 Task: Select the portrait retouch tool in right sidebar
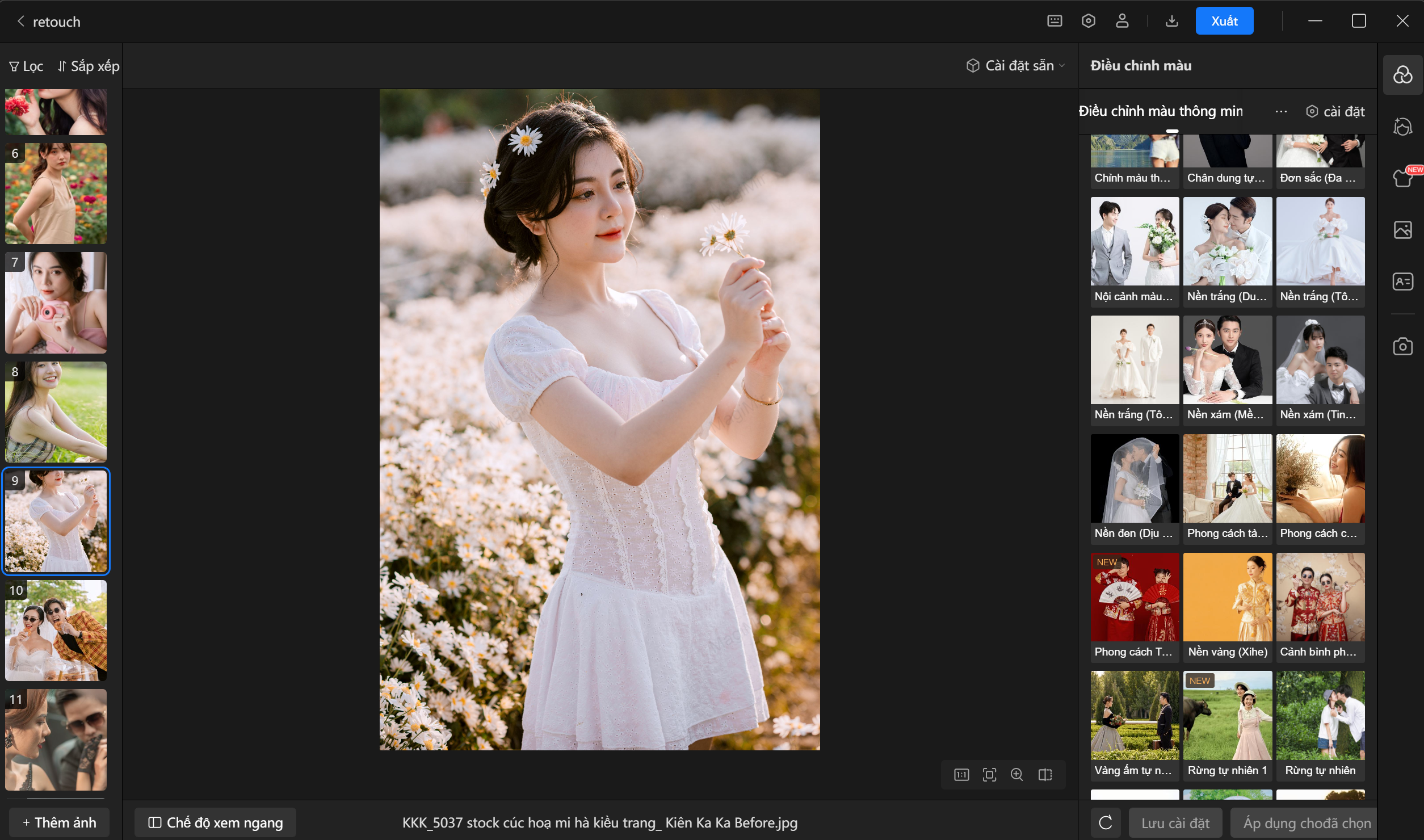click(x=1402, y=126)
